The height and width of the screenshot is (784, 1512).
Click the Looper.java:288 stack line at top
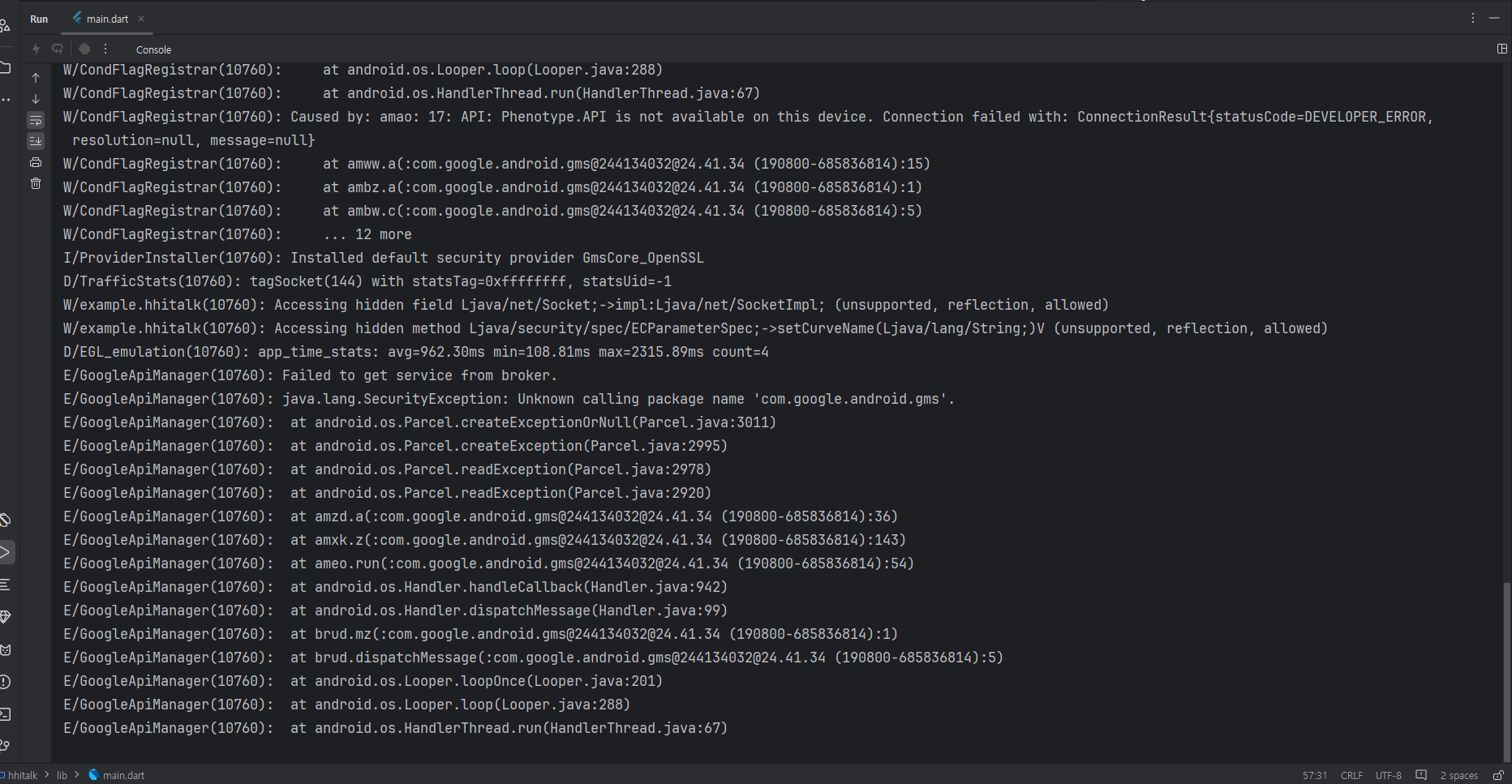[363, 70]
